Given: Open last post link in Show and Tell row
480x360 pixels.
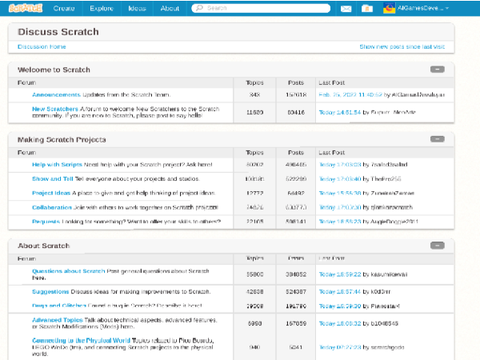Looking at the screenshot, I should pyautogui.click(x=340, y=179).
